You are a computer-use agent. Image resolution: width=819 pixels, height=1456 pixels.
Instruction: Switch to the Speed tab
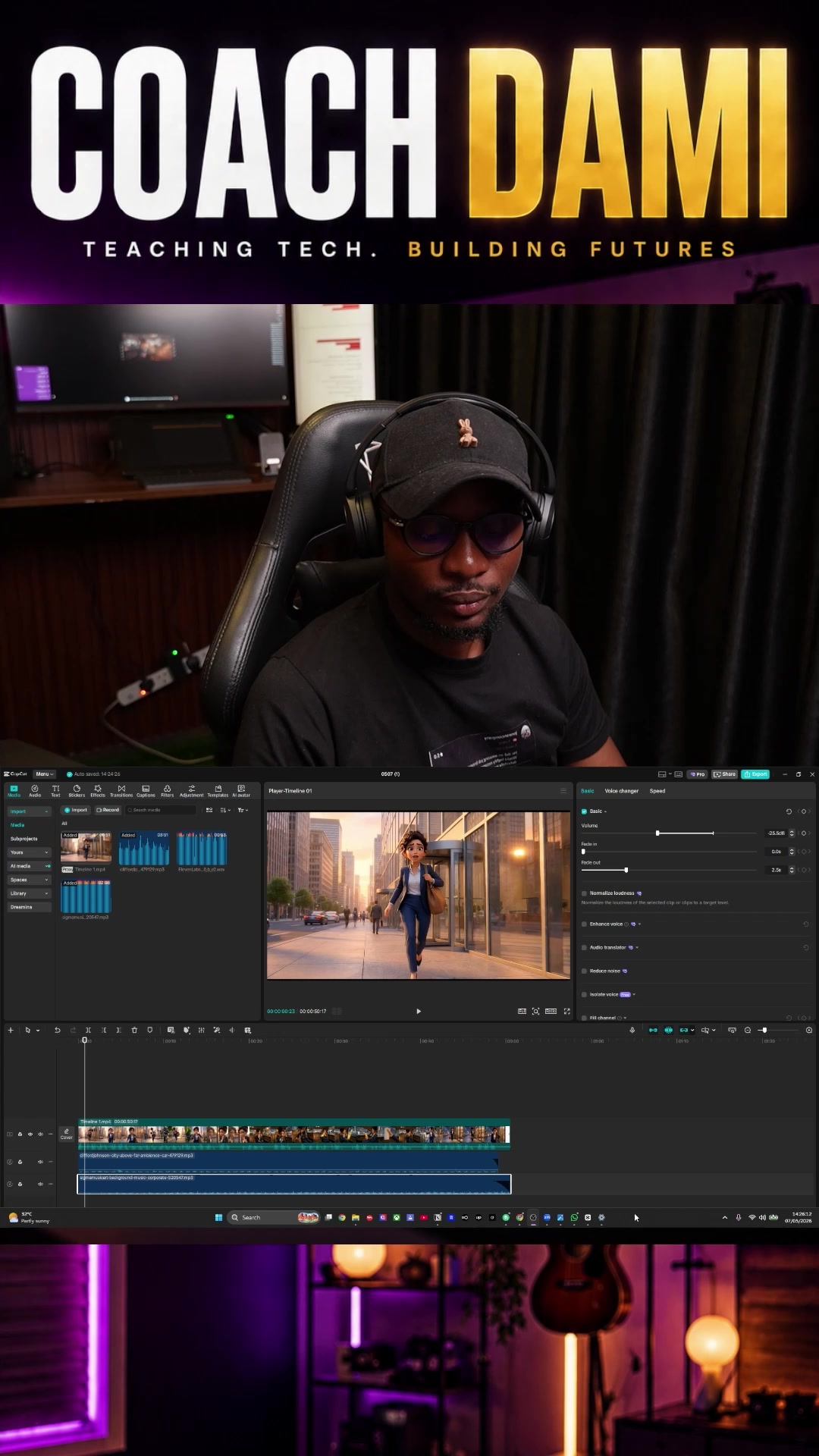pyautogui.click(x=657, y=791)
